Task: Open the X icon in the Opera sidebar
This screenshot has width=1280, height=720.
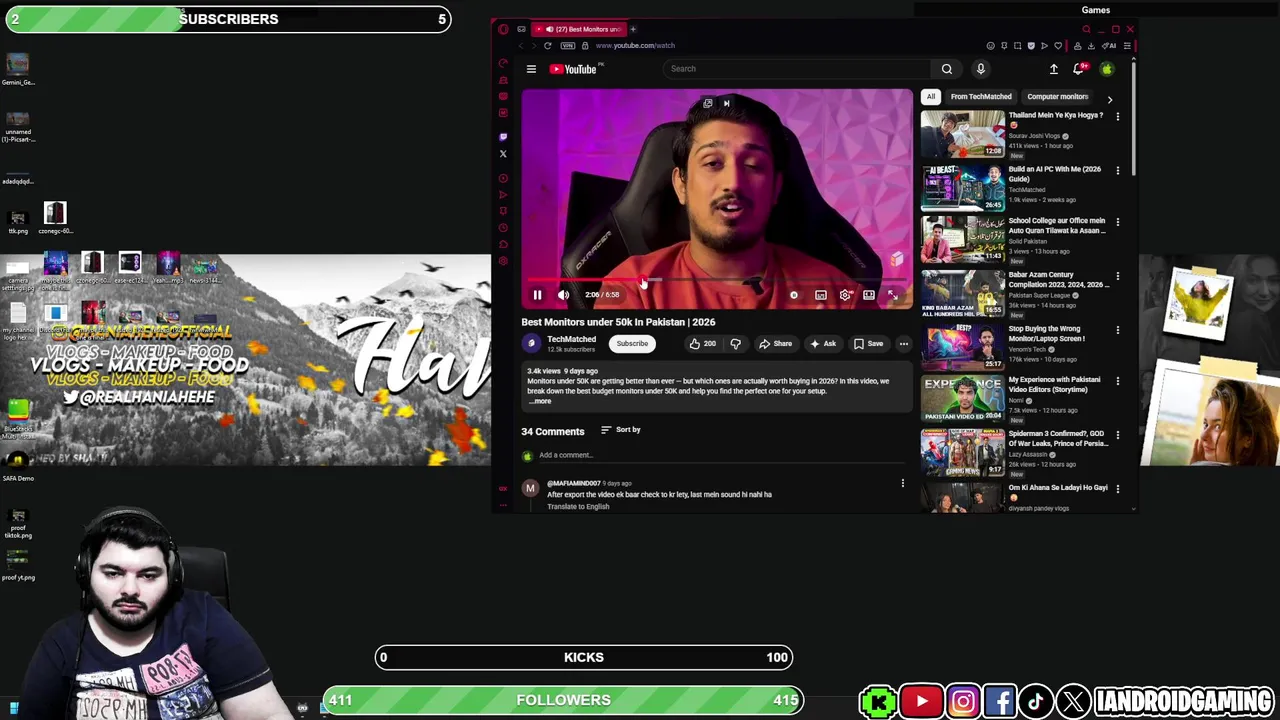Action: (x=503, y=154)
